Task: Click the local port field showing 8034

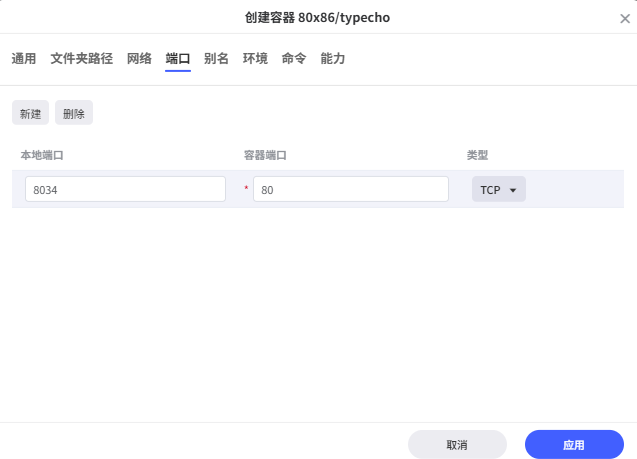Action: pos(125,189)
